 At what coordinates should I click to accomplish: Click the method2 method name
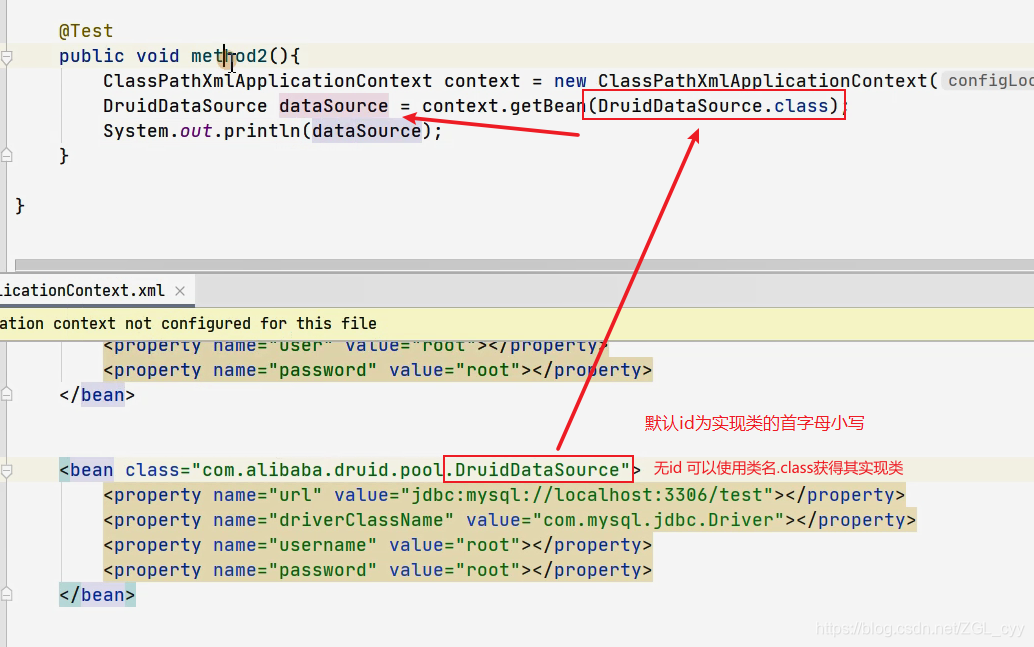pos(229,56)
